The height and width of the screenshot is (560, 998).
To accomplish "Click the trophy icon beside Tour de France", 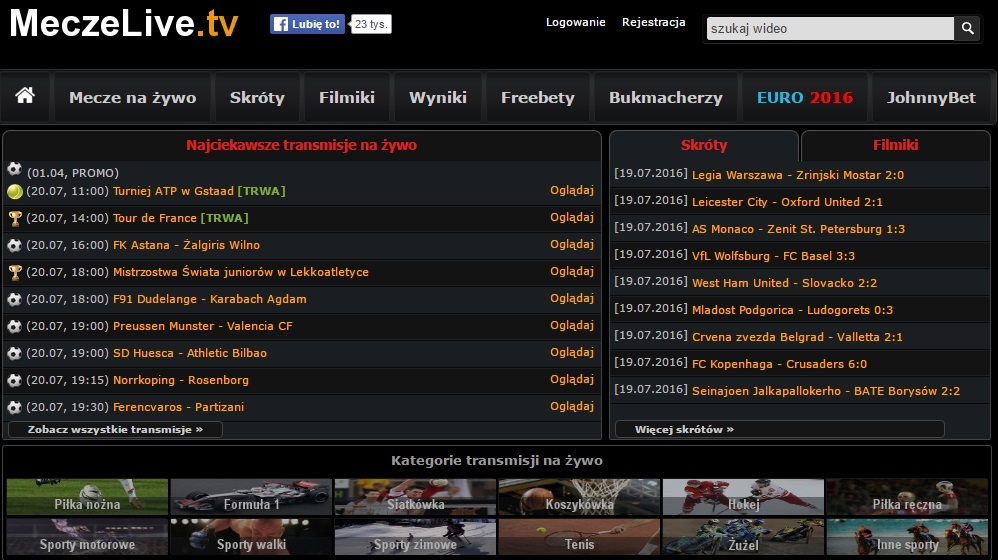I will pyautogui.click(x=14, y=218).
